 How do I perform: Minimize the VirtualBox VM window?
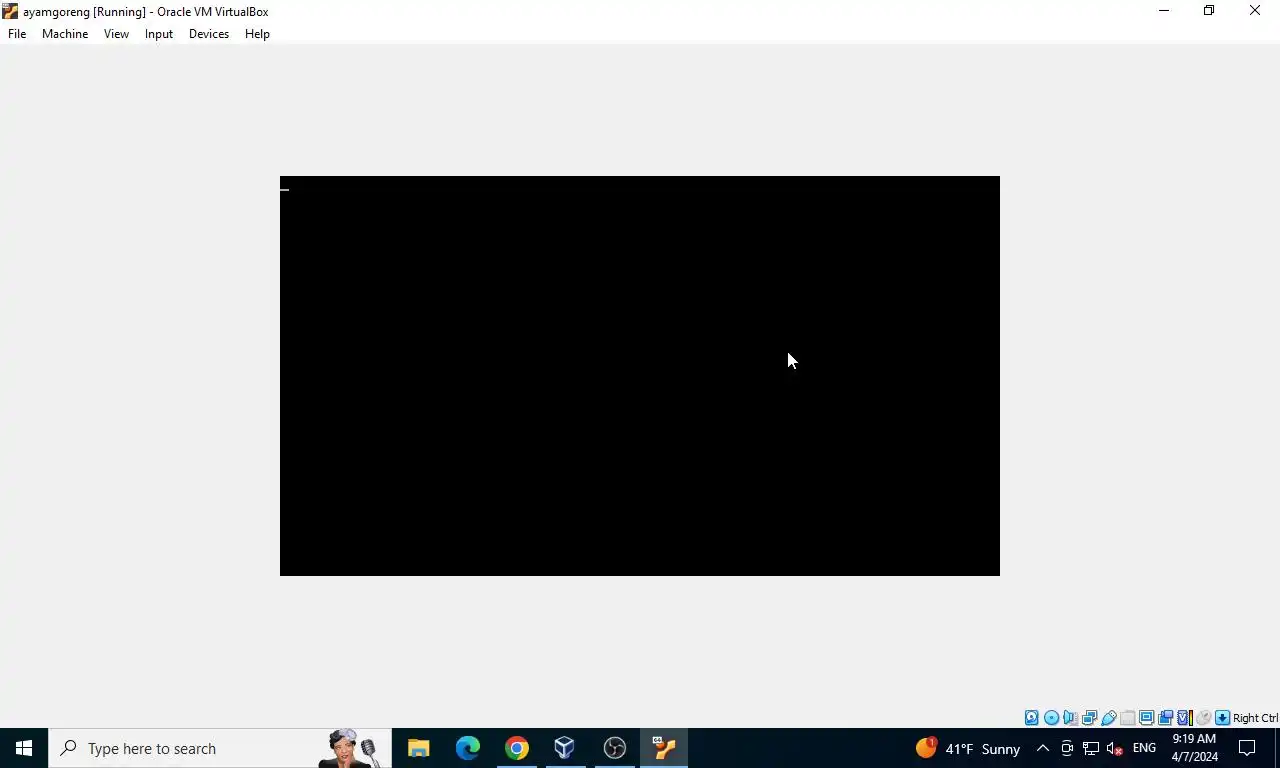(1163, 11)
